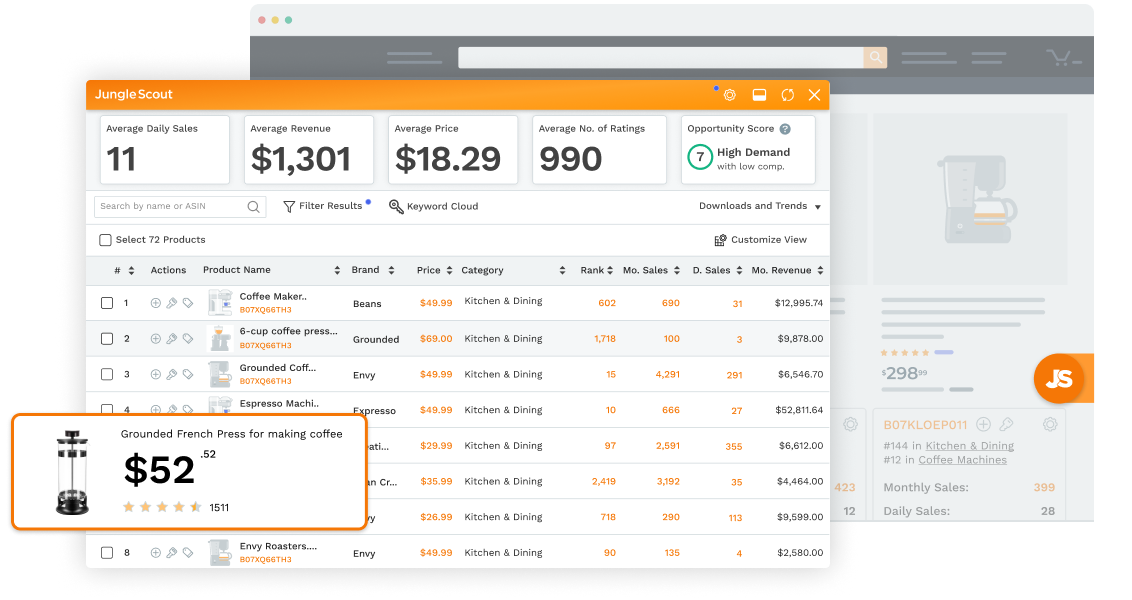This screenshot has width=1132, height=600.
Task: Open Keyword Cloud
Action: (x=434, y=206)
